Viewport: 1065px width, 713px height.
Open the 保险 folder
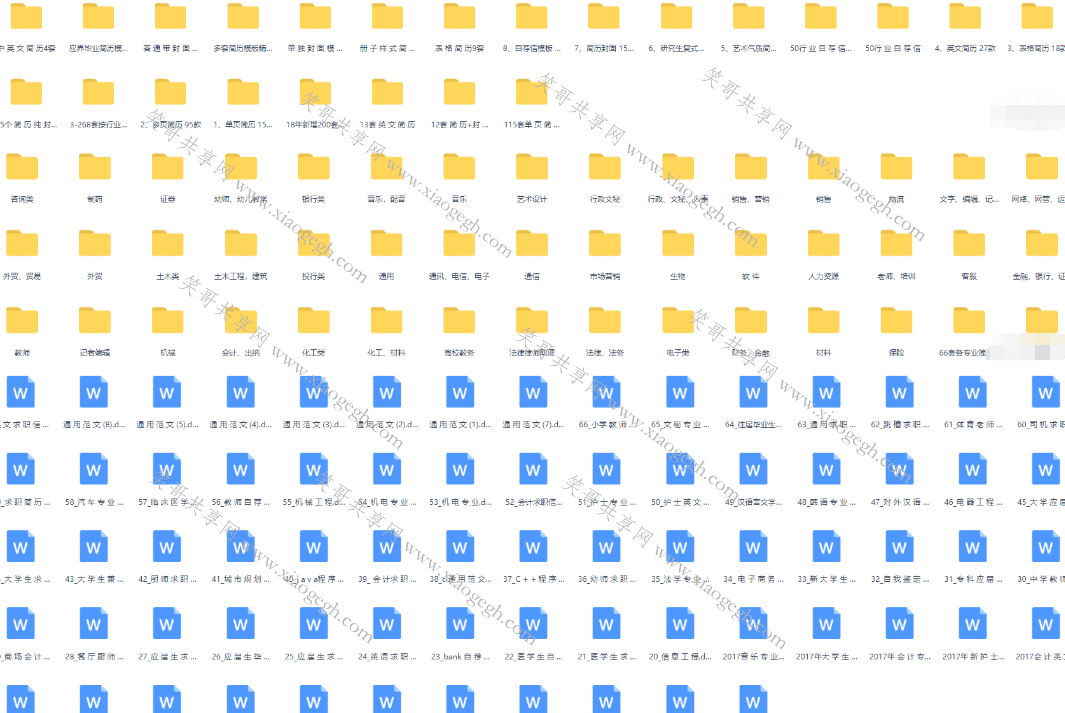click(897, 321)
